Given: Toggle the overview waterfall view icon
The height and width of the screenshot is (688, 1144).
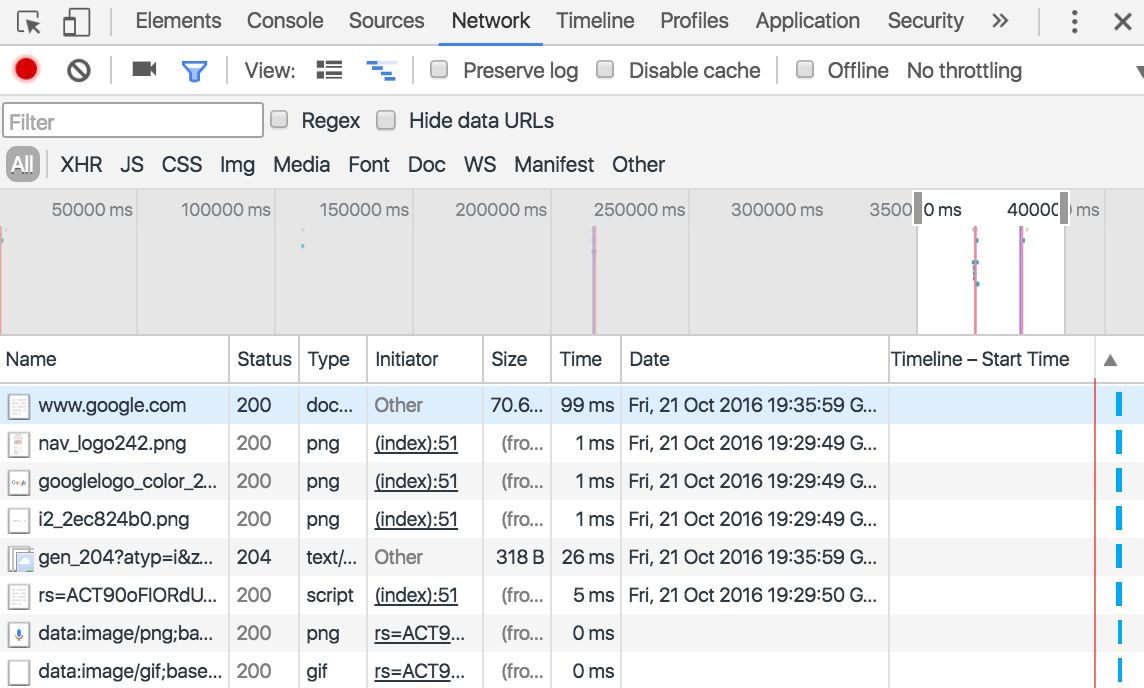Looking at the screenshot, I should tap(381, 70).
